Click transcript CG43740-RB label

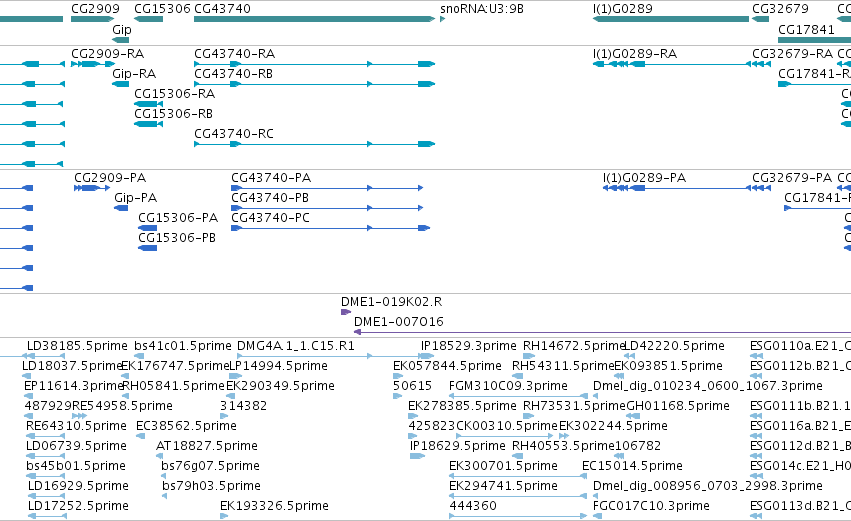click(233, 74)
